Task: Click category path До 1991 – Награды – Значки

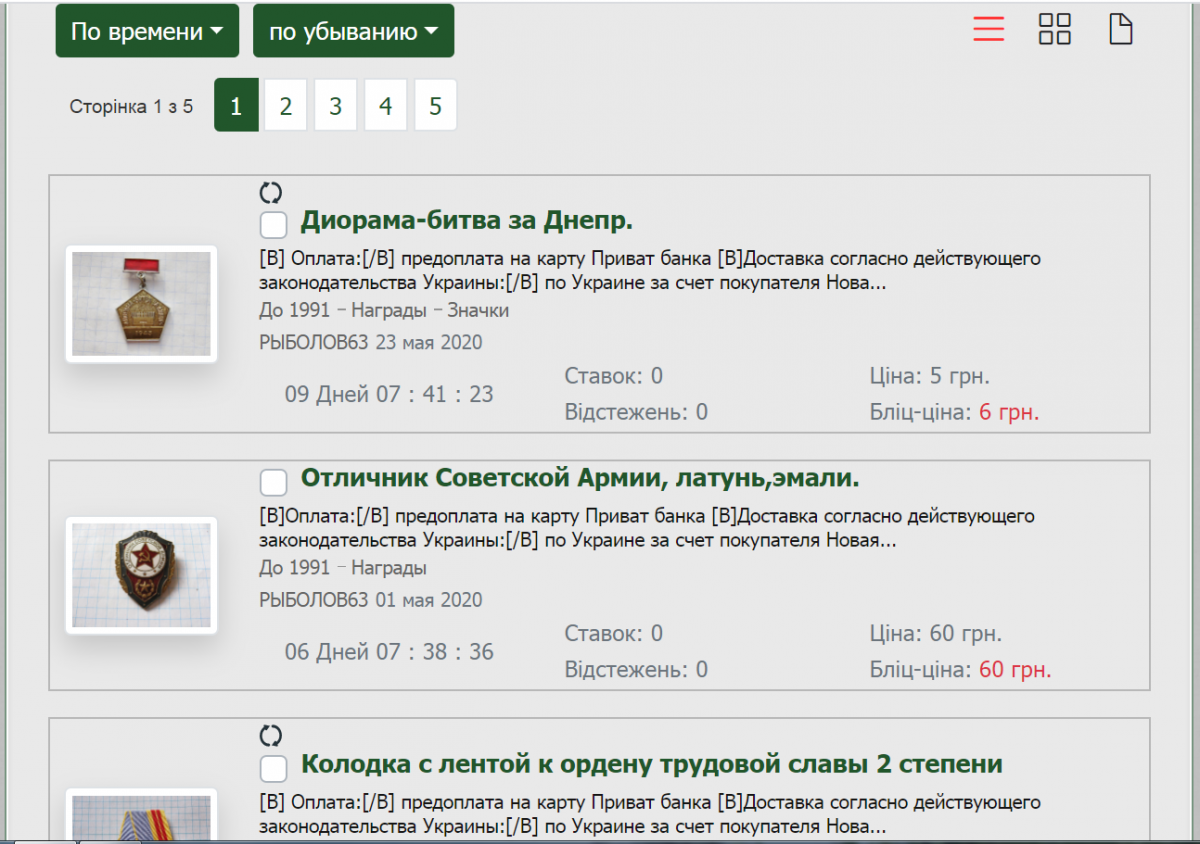Action: (x=384, y=311)
